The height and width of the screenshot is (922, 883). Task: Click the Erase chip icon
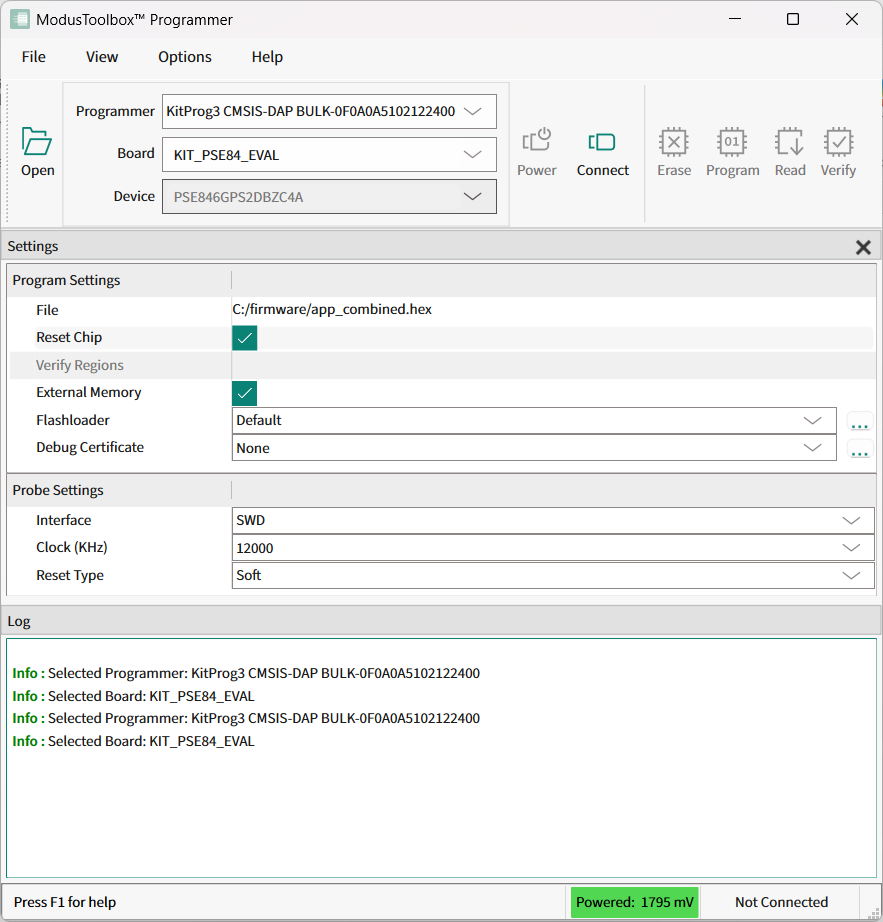674,142
